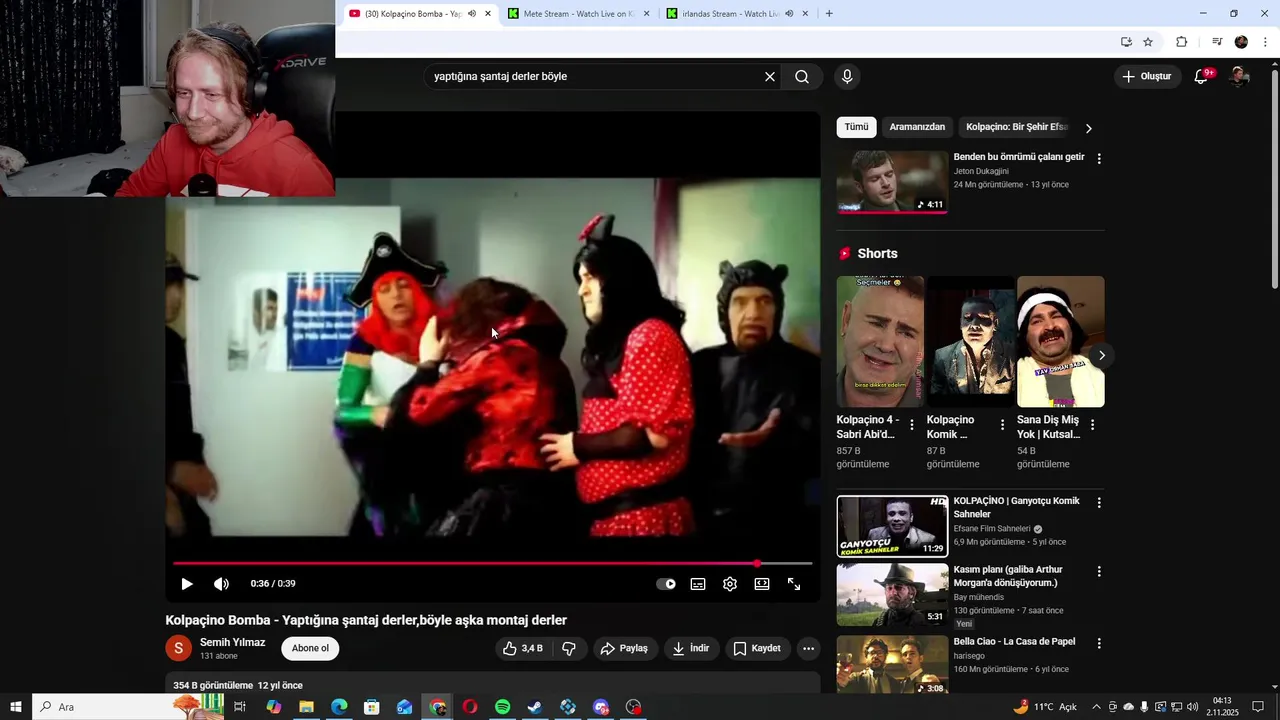
Task: Open the video player settings gear
Action: click(x=730, y=584)
